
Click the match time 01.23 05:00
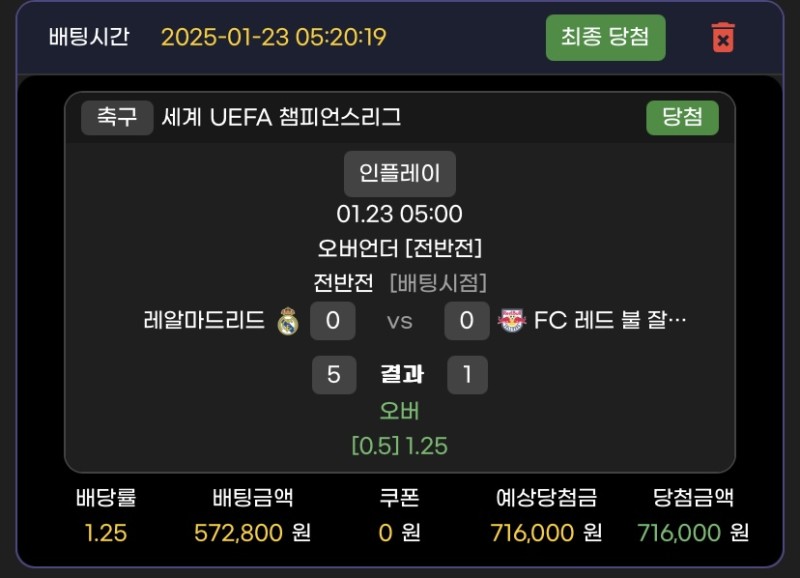click(399, 214)
